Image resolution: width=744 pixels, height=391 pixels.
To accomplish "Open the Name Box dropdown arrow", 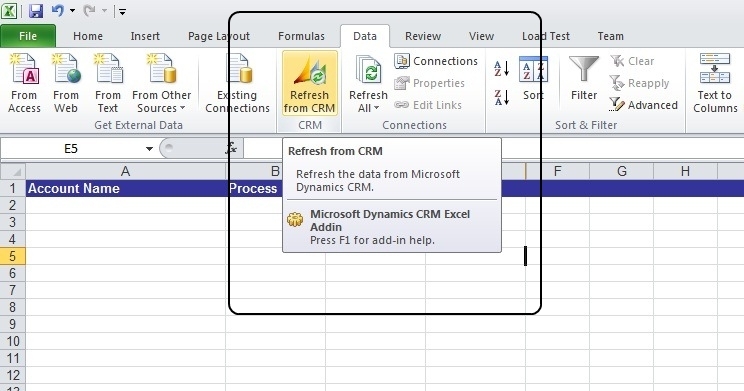I will click(149, 149).
